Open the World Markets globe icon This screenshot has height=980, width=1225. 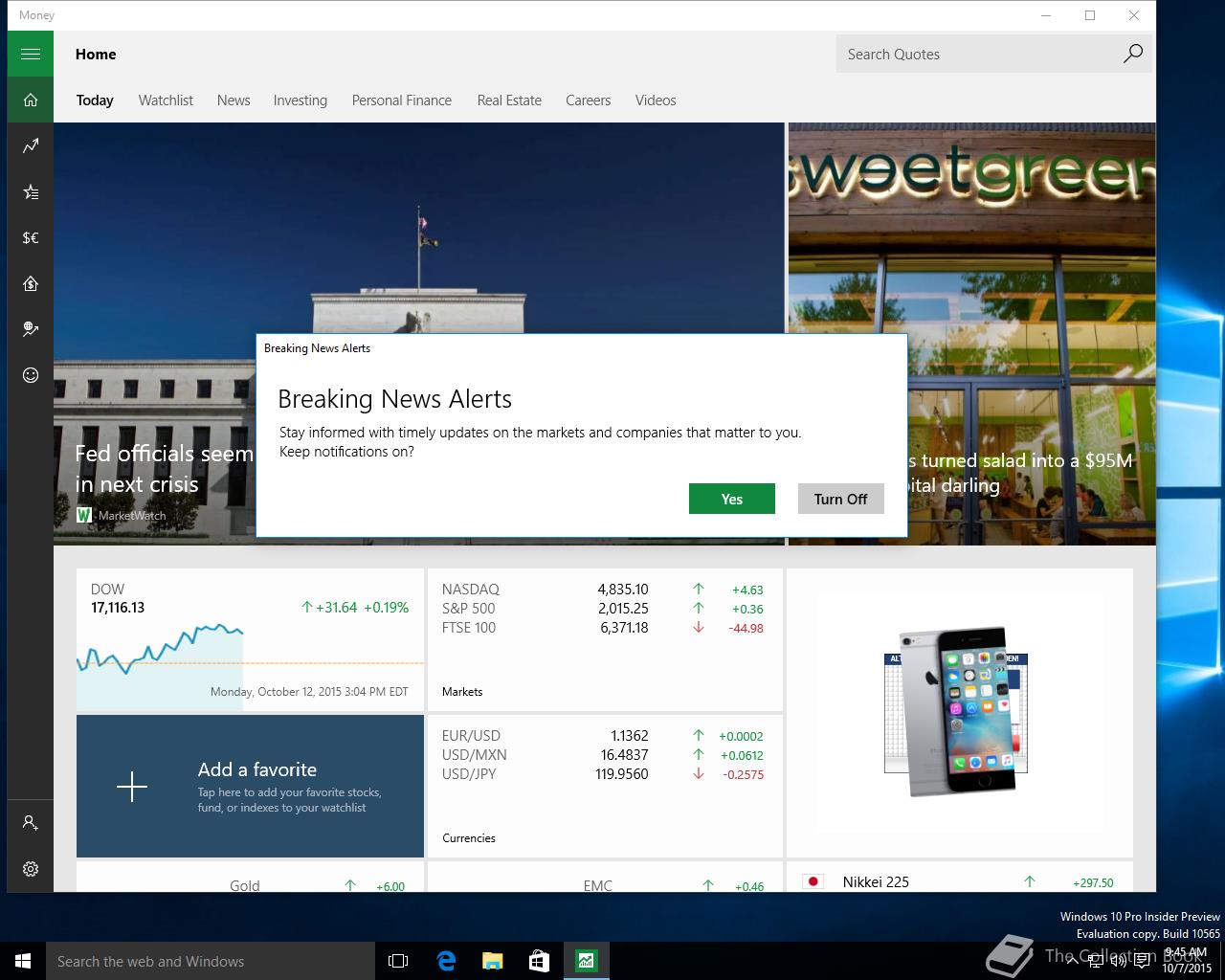tap(31, 329)
